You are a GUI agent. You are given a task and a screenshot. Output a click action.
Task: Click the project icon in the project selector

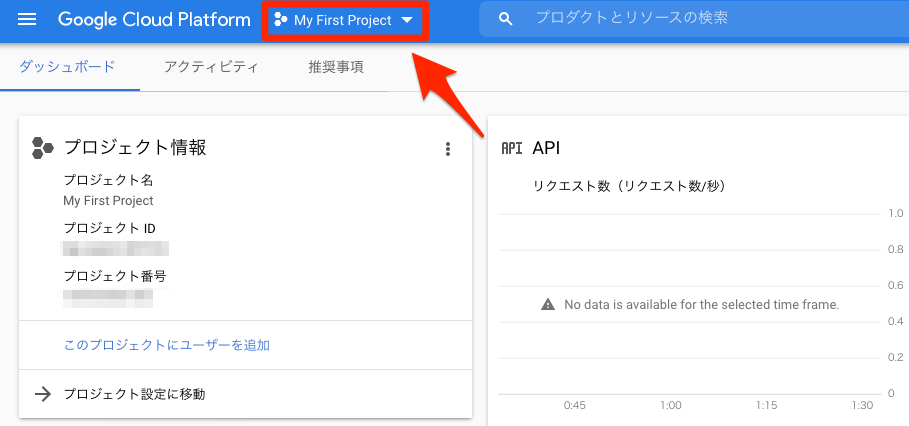point(281,21)
